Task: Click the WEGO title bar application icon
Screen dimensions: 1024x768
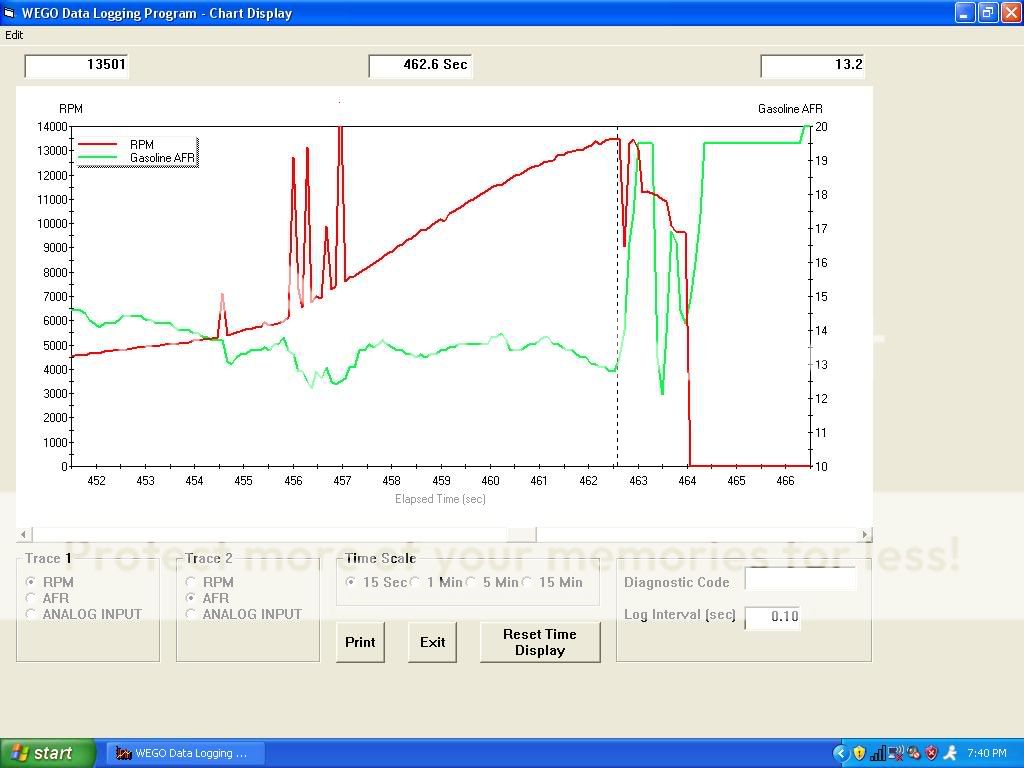Action: [9, 13]
